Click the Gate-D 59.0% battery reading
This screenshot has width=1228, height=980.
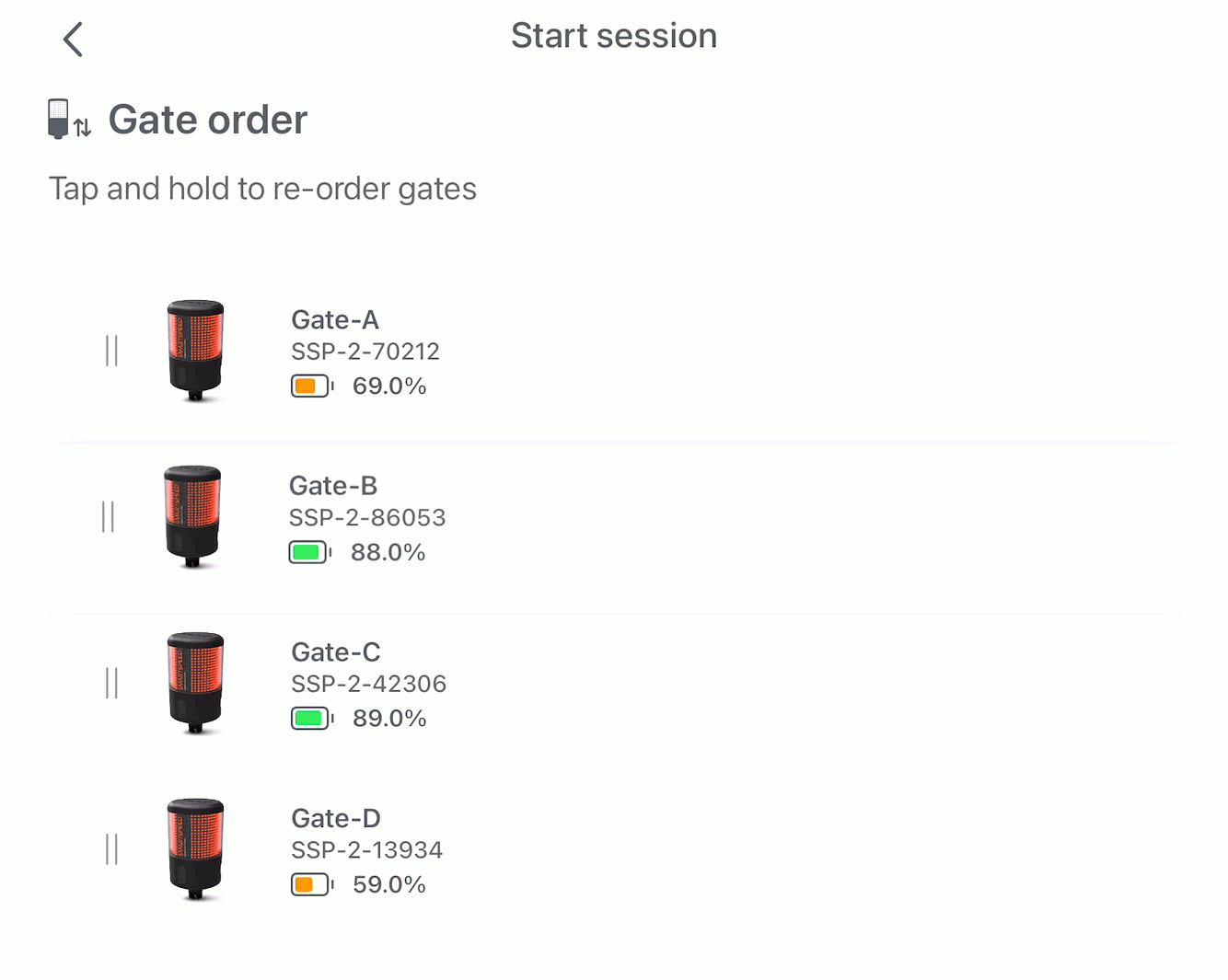[389, 885]
